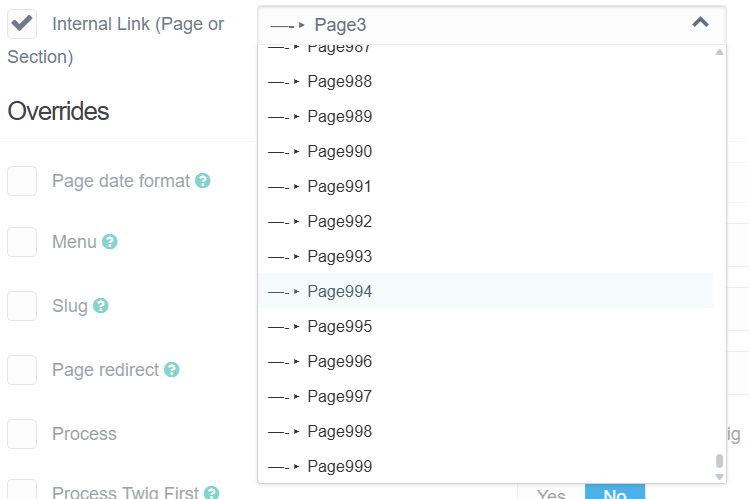Click the dropdown scrollbar thumb

(719, 461)
